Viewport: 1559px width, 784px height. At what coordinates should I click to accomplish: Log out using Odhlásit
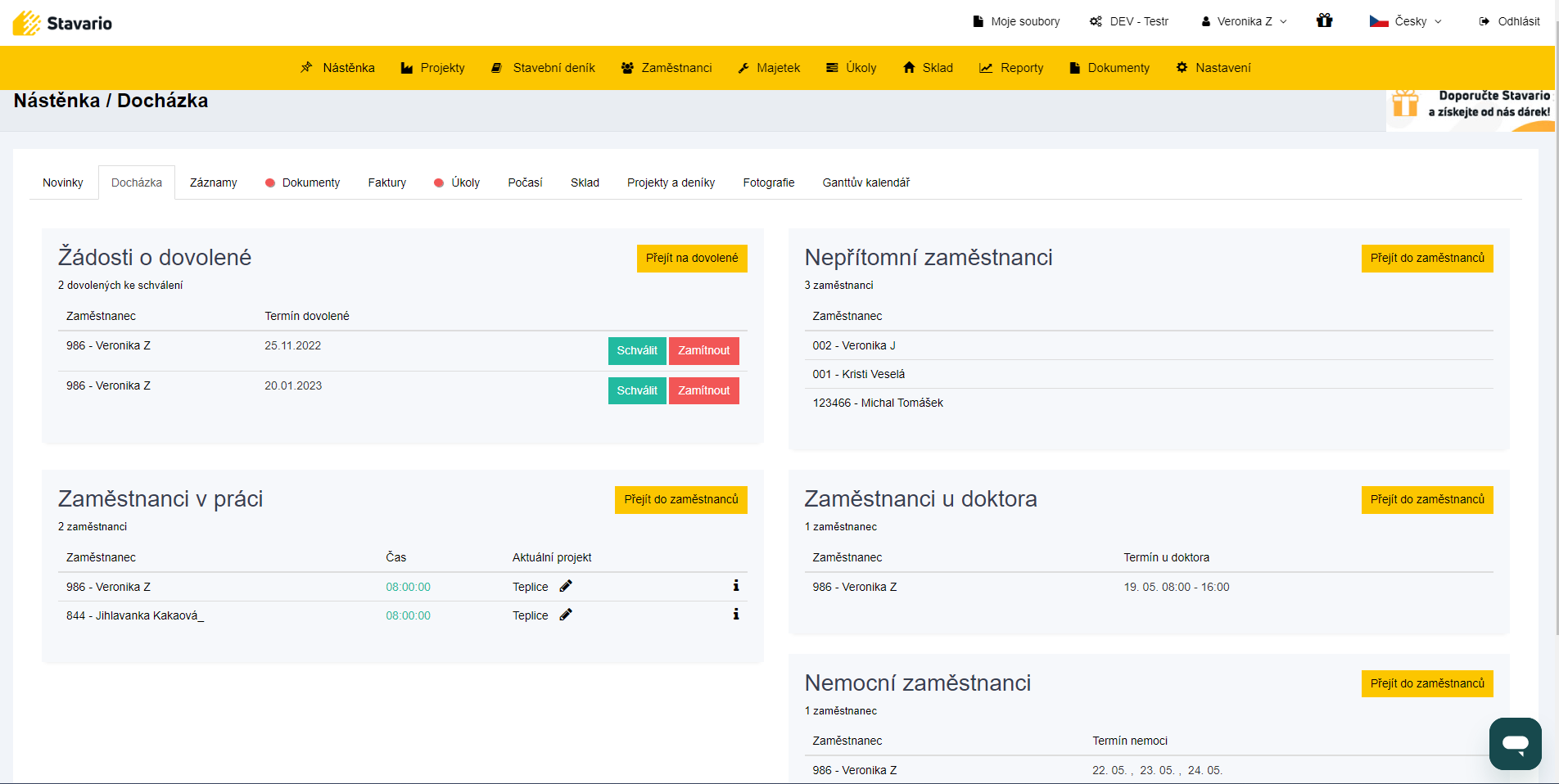(1509, 21)
